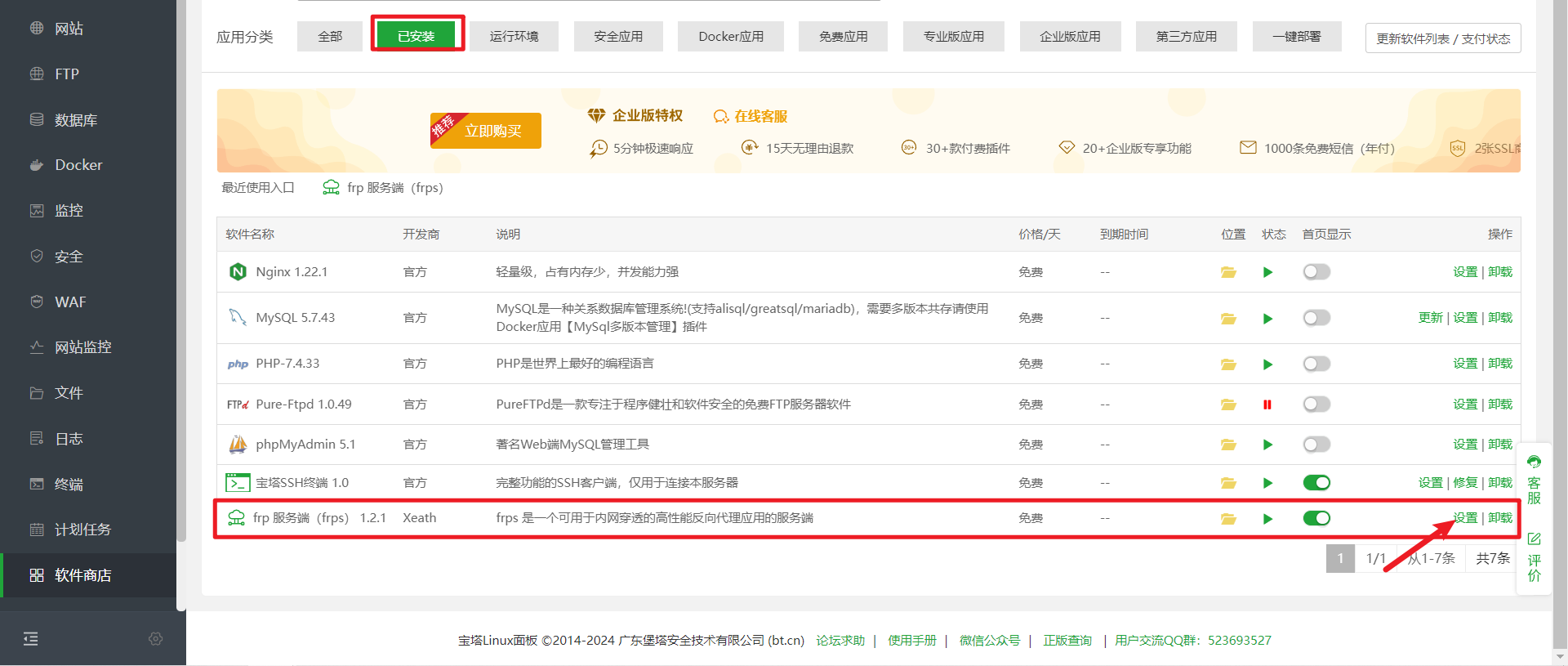The height and width of the screenshot is (666, 1568).
Task: Select the 一键部署 category tab
Action: [1297, 36]
